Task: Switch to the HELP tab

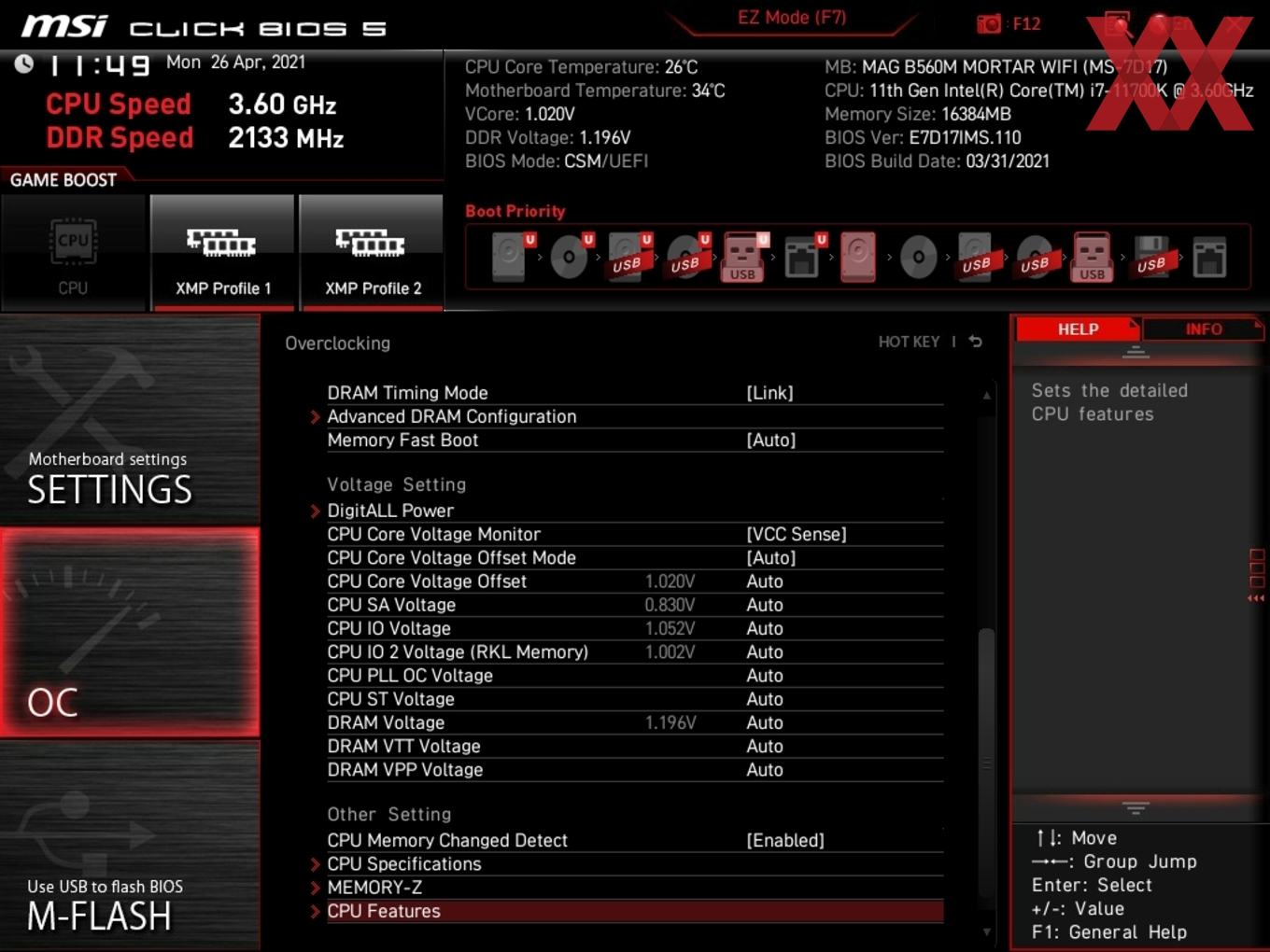Action: pos(1078,329)
